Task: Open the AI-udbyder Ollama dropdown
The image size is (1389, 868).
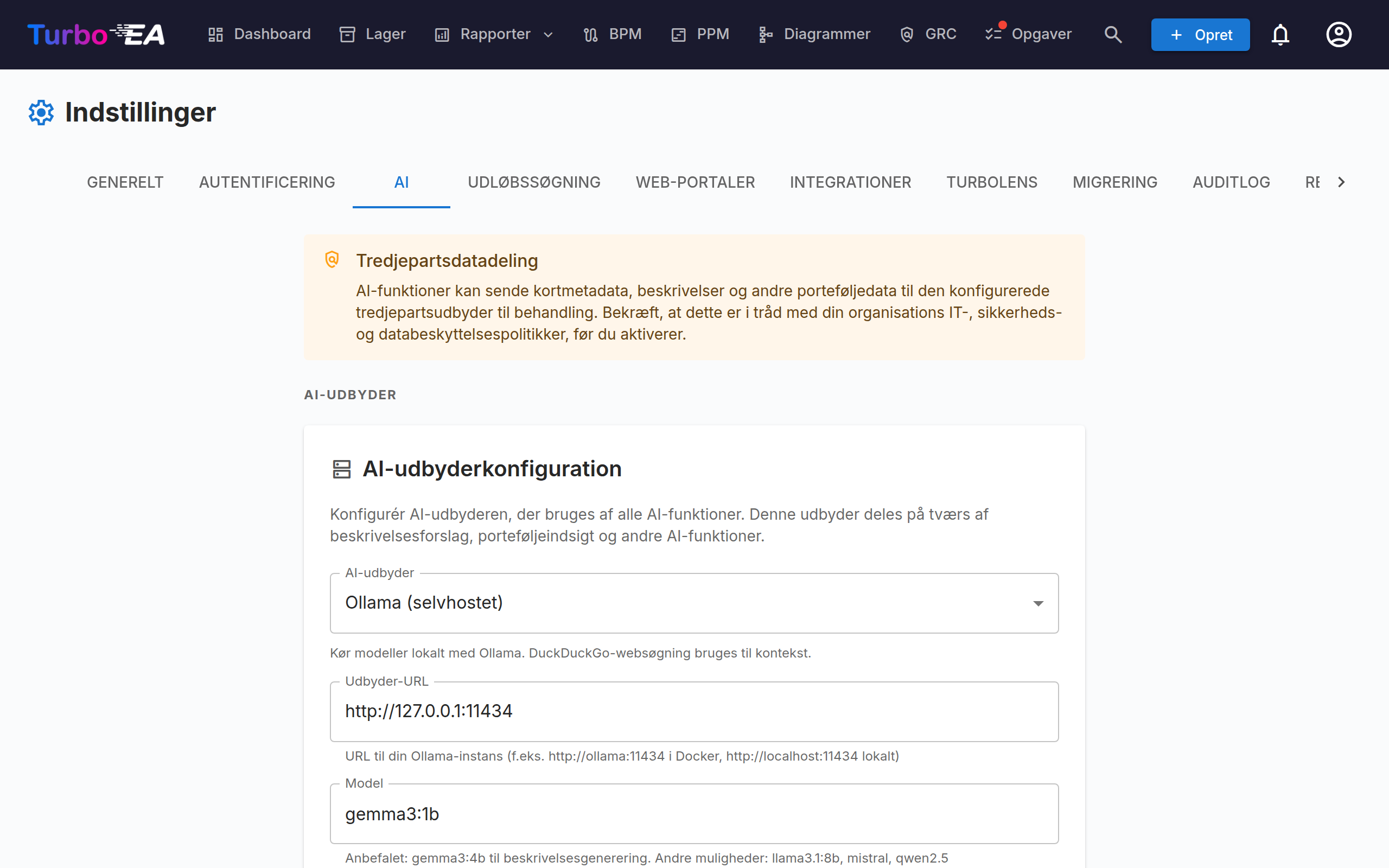Action: (694, 603)
